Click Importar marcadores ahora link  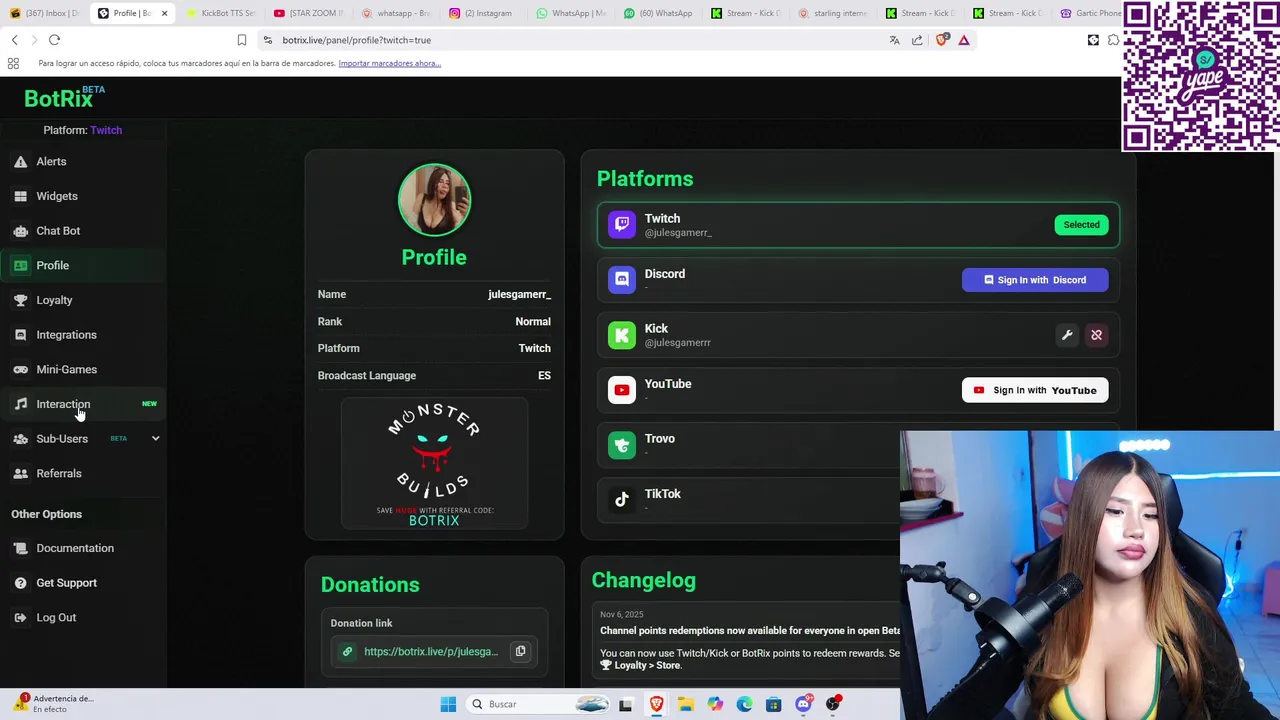pos(389,63)
